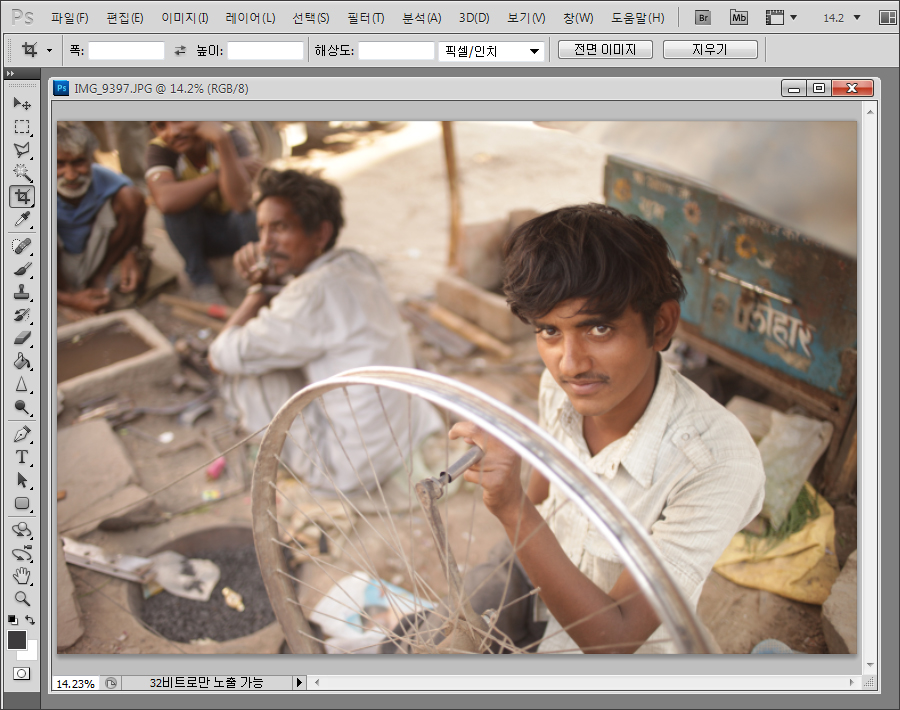Select the Move tool
This screenshot has height=710, width=900.
[22, 103]
